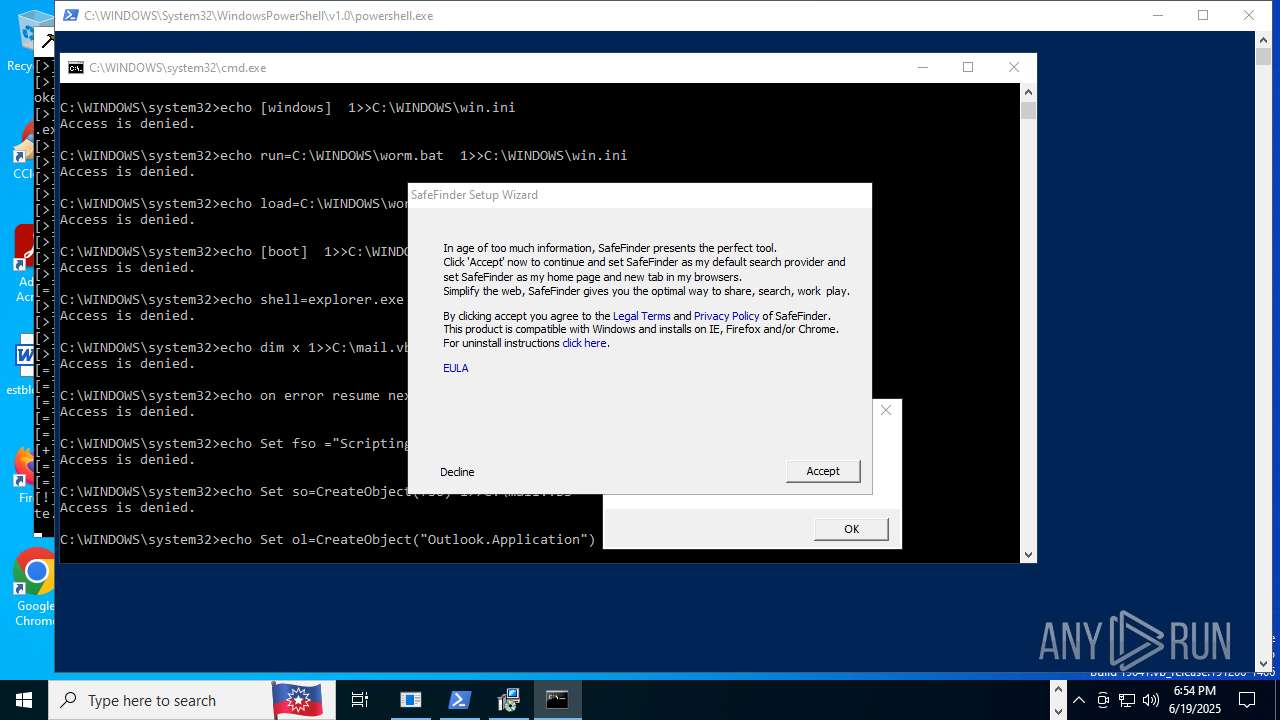Screen dimensions: 1280x720
Task: Open the volume tray icon
Action: click(1151, 700)
